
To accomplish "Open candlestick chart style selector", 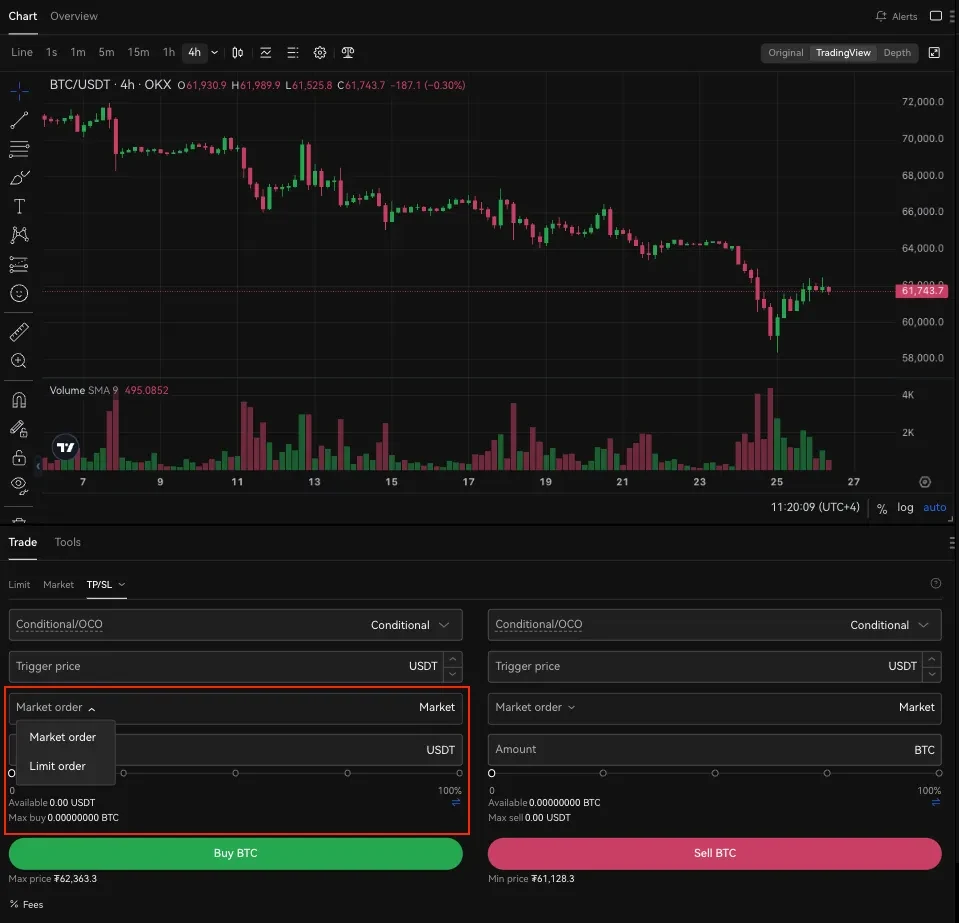I will click(x=238, y=53).
